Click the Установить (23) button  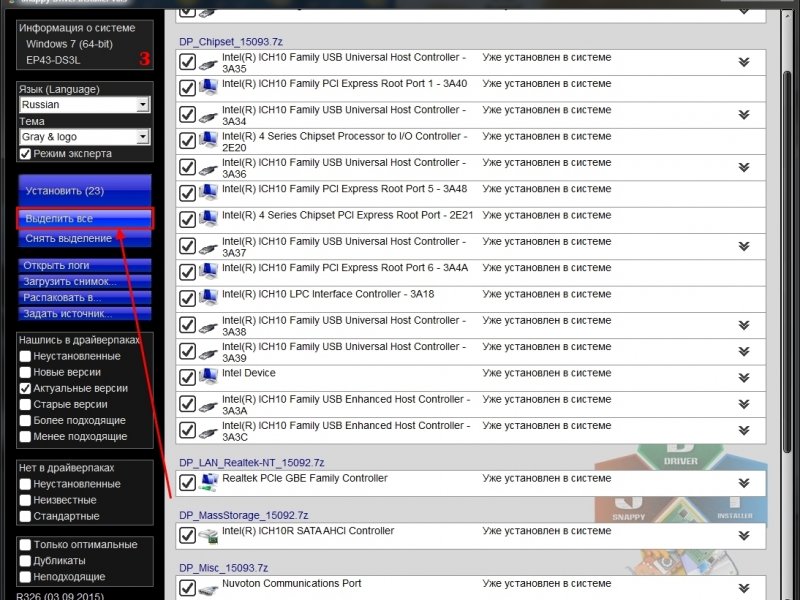85,191
